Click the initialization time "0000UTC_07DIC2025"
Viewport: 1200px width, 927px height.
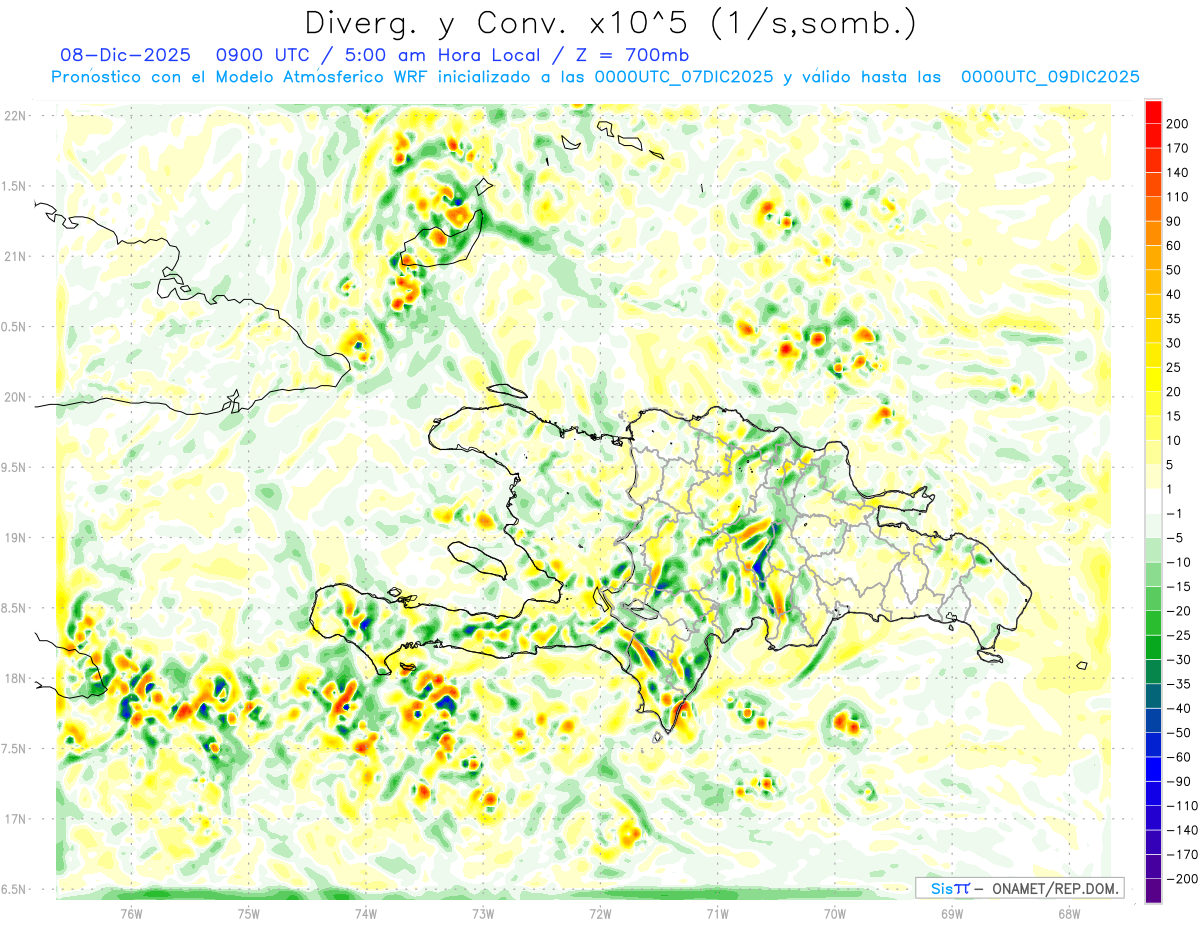[x=683, y=77]
